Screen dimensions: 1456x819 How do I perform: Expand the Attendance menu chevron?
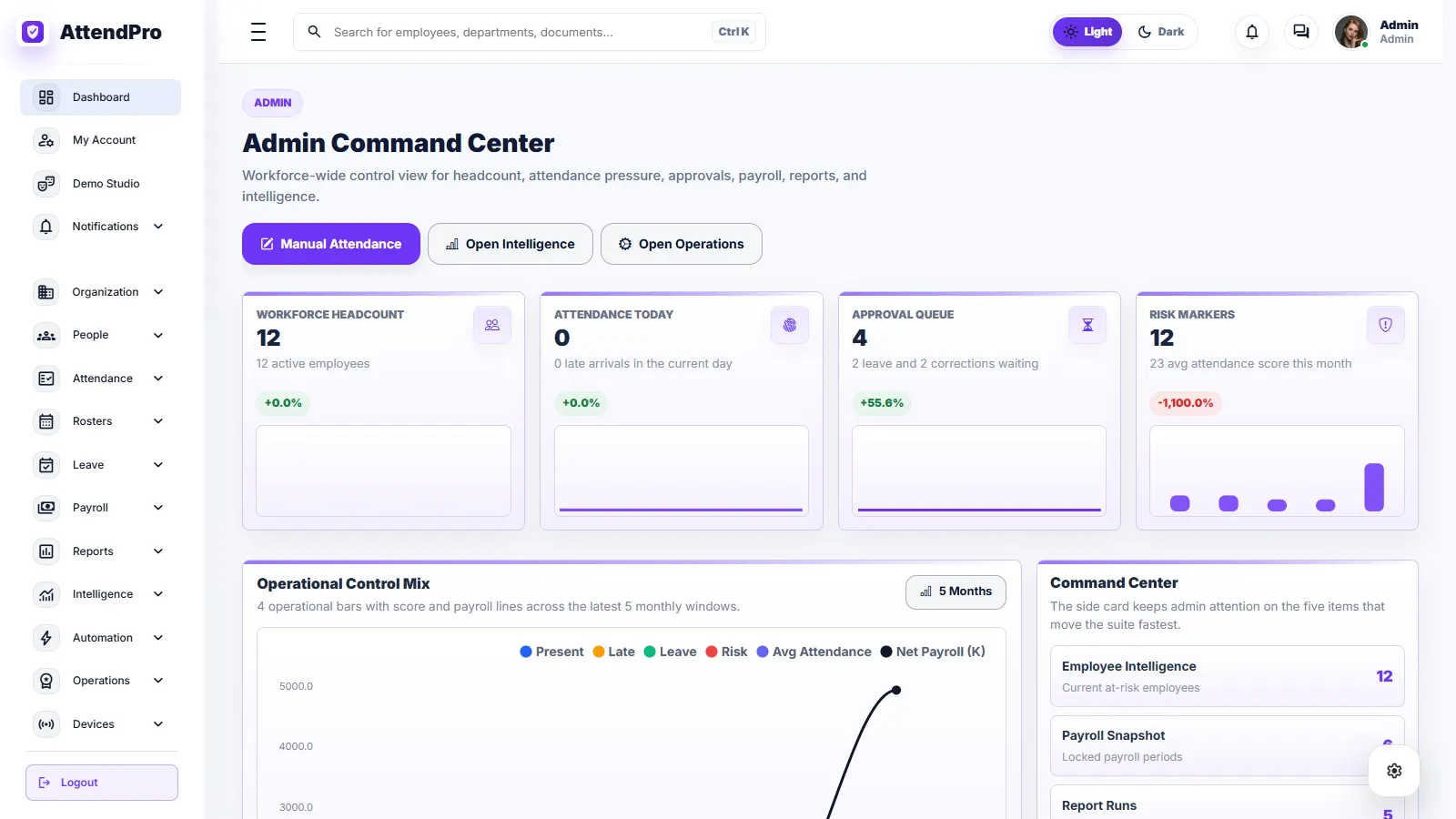click(158, 379)
